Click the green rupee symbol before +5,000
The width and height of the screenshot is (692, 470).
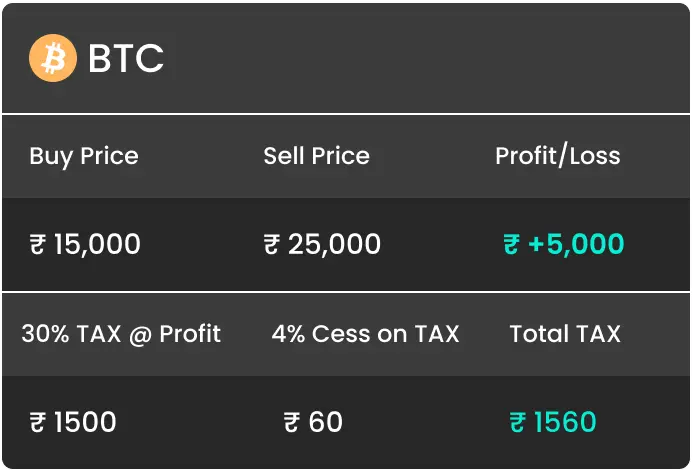(x=511, y=244)
